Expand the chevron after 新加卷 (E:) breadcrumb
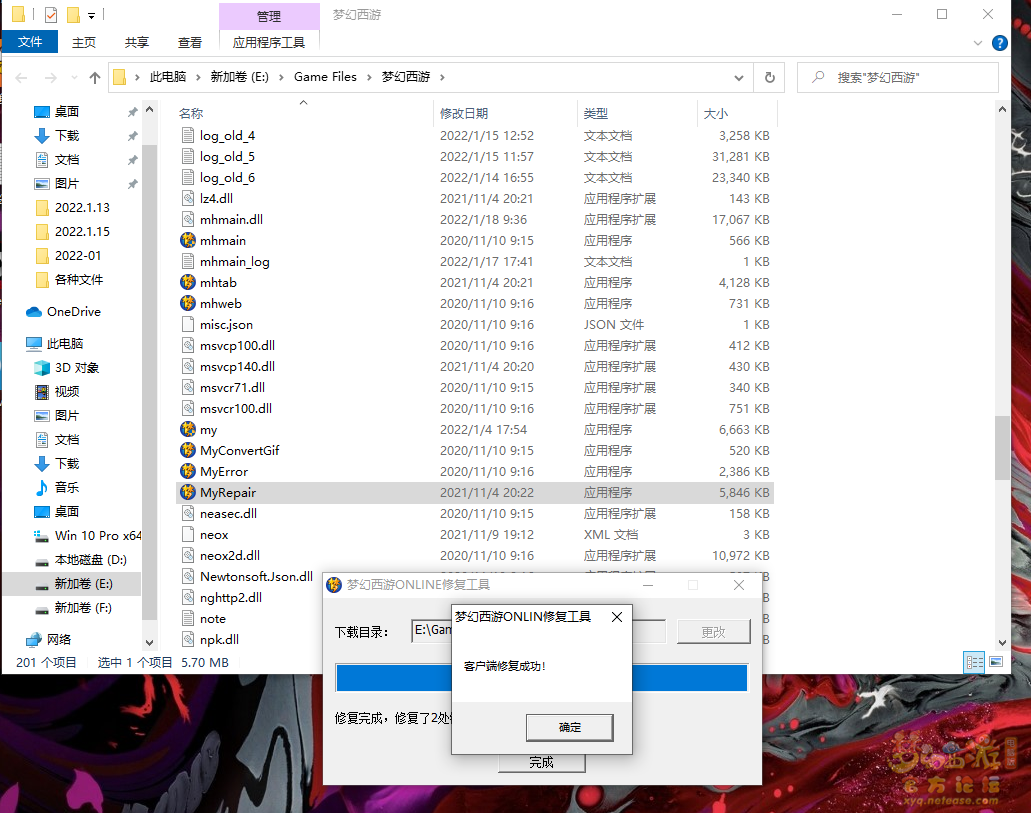 click(x=281, y=78)
